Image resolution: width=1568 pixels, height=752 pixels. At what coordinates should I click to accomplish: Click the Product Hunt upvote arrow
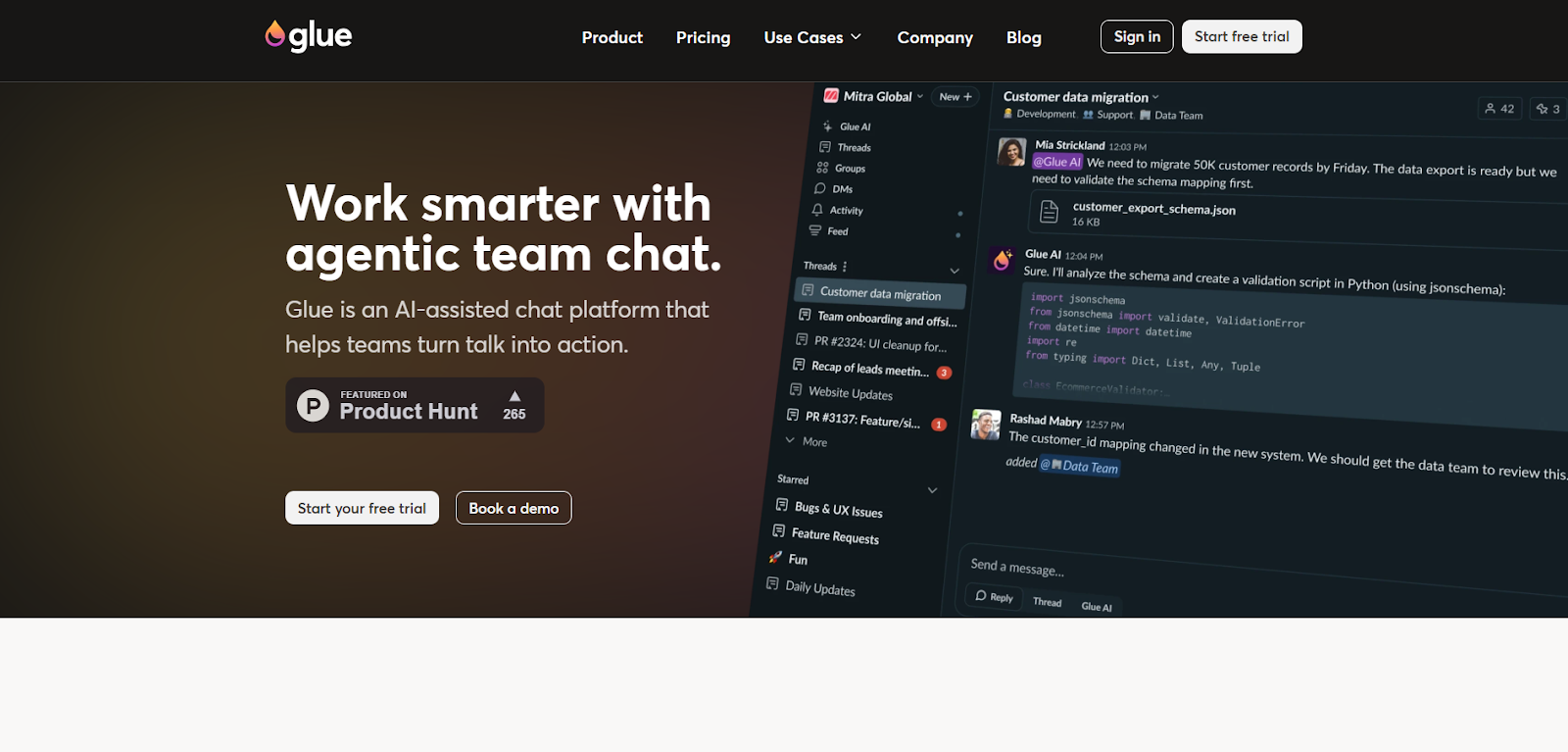[514, 396]
